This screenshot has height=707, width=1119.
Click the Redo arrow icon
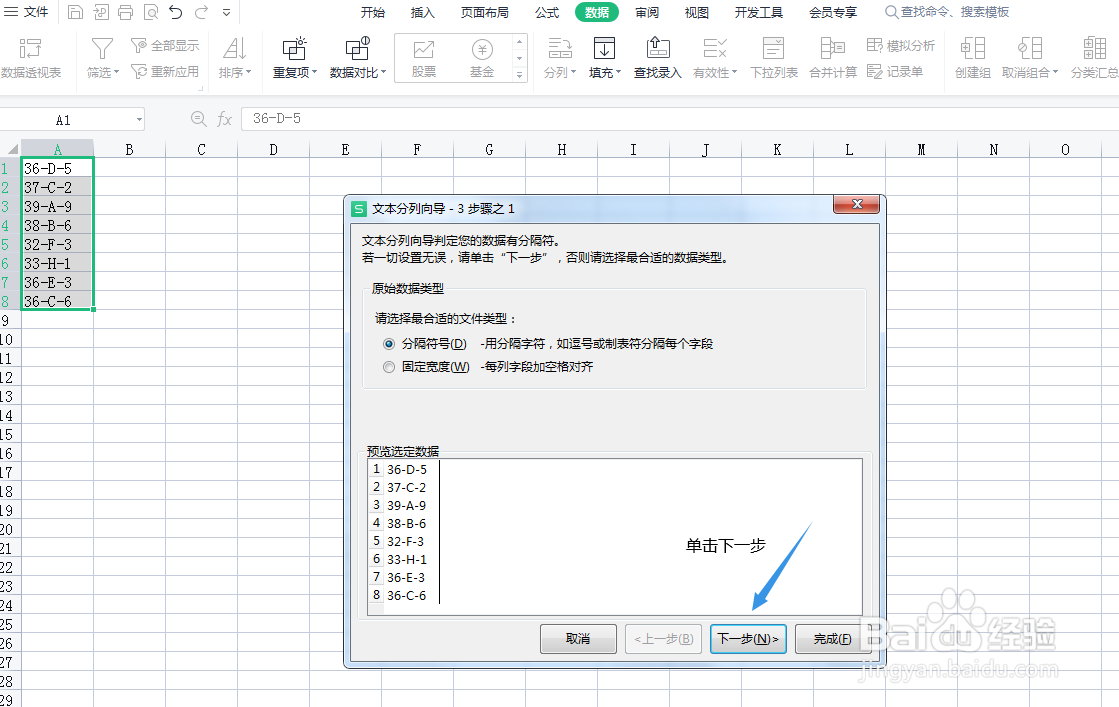tap(201, 11)
